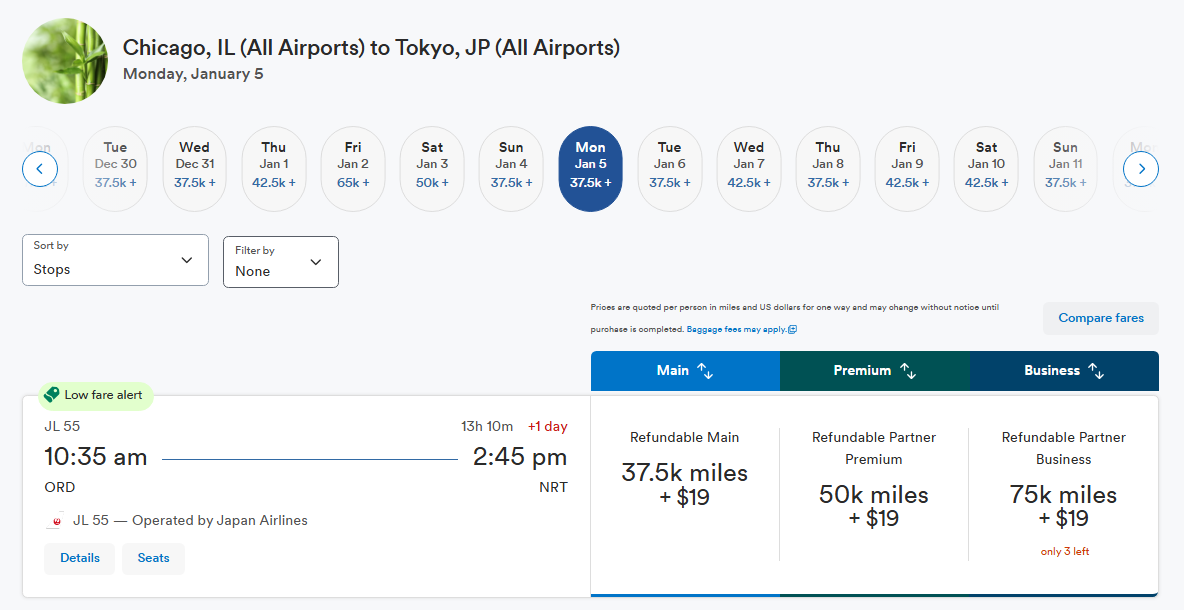Sort by Premium fare arrows icon
The width and height of the screenshot is (1184, 610).
tap(908, 371)
